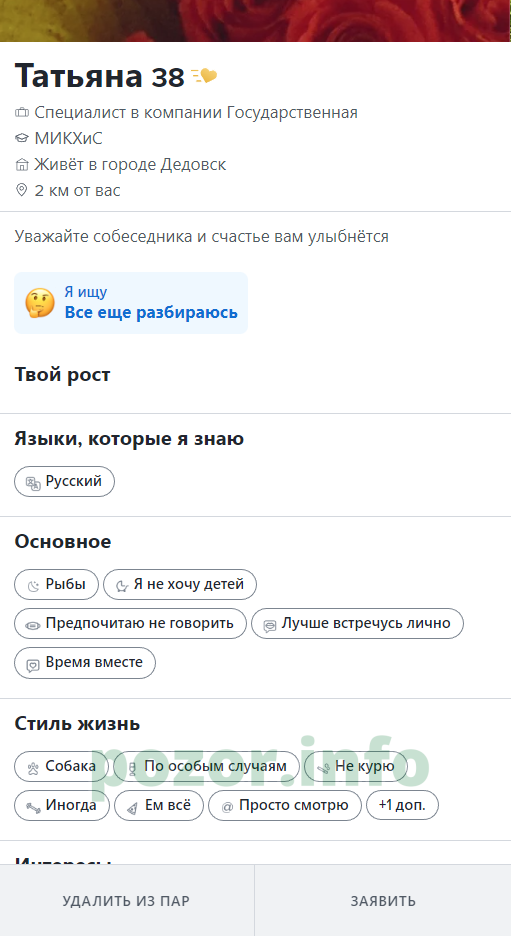Click Удалить из пар button

tap(127, 900)
